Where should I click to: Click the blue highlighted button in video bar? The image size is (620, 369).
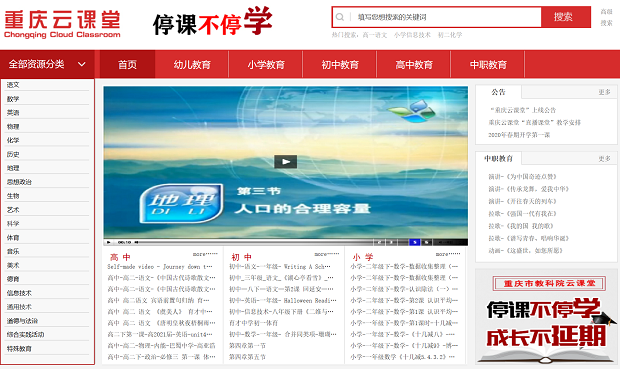tap(414, 242)
